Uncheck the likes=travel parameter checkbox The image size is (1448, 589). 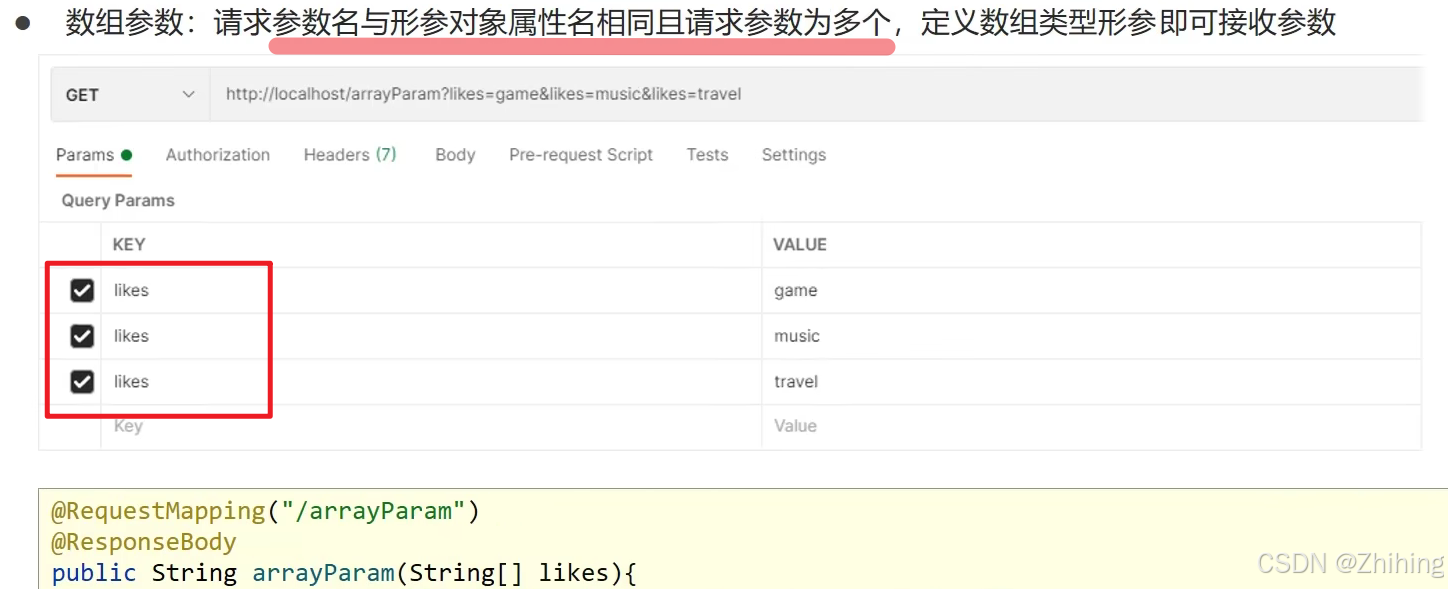point(82,381)
